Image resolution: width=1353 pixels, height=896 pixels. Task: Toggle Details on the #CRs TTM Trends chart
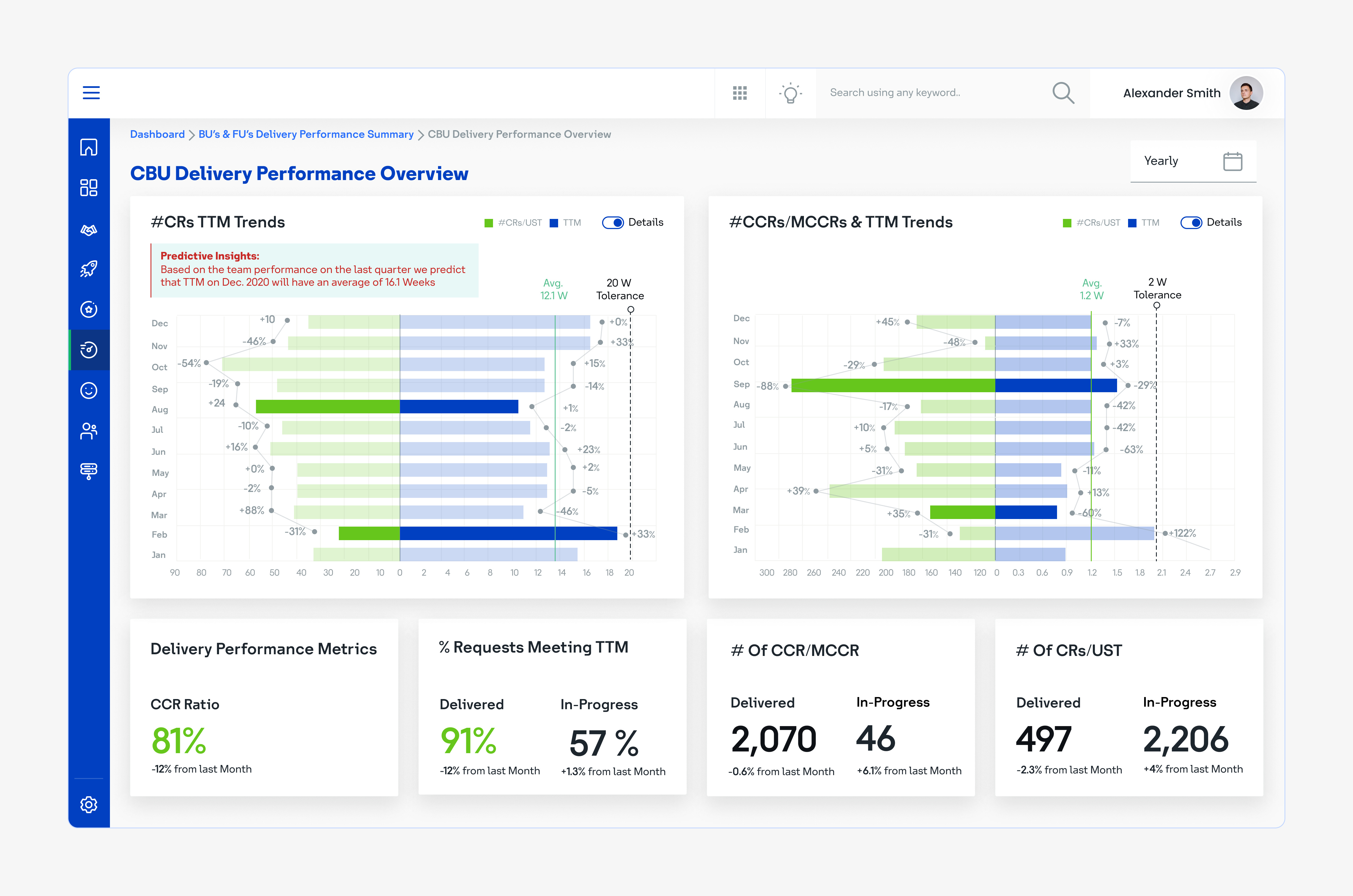click(613, 222)
